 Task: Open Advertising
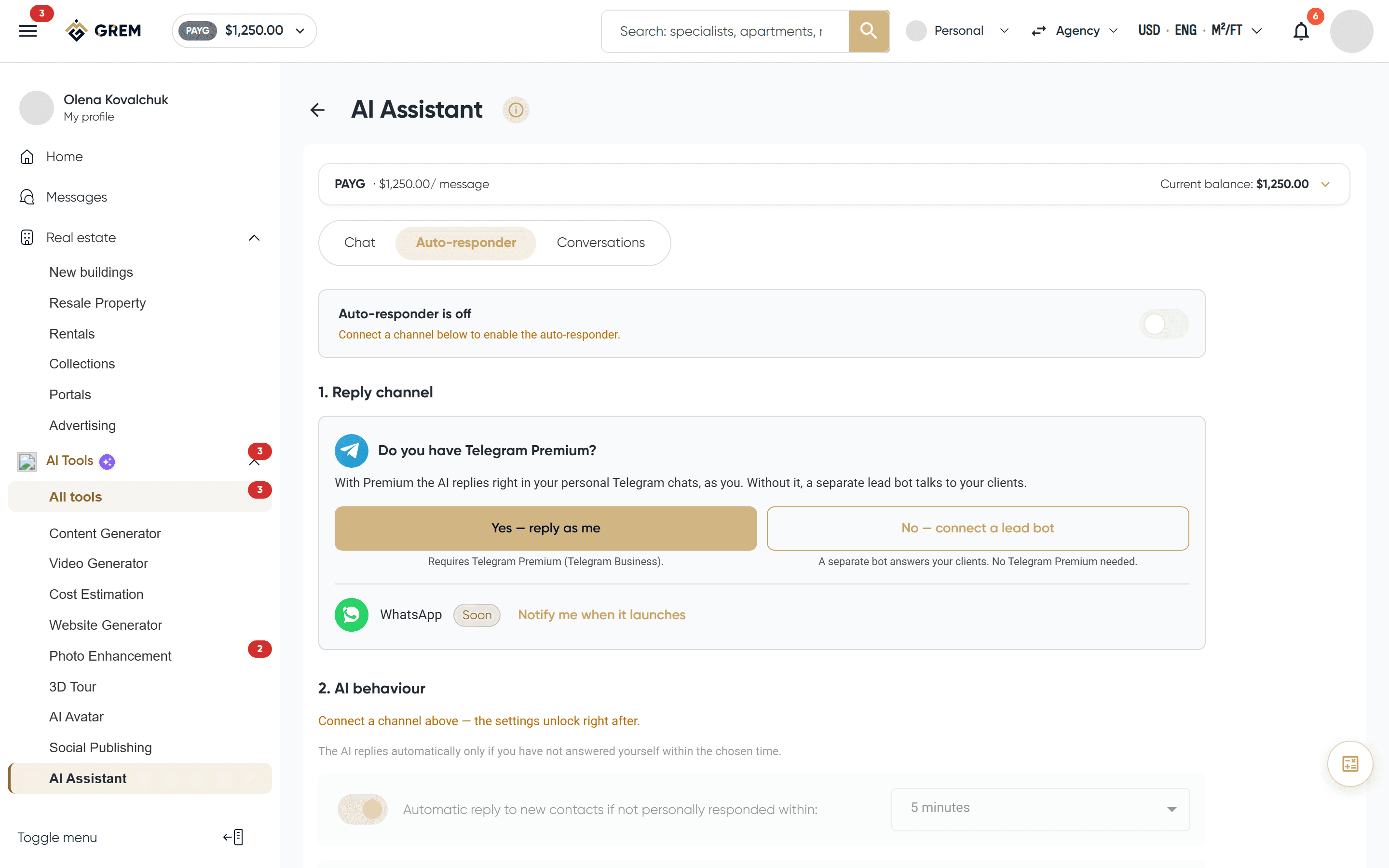[82, 425]
